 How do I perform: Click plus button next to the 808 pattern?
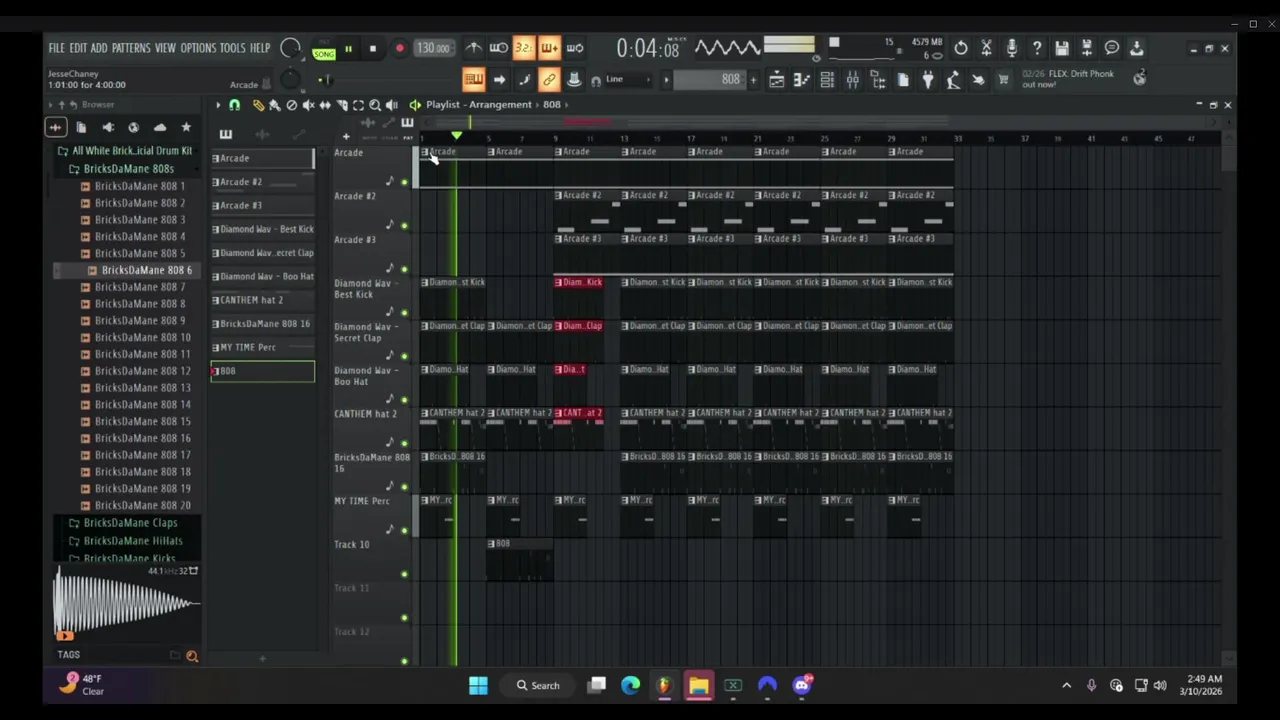pos(753,80)
